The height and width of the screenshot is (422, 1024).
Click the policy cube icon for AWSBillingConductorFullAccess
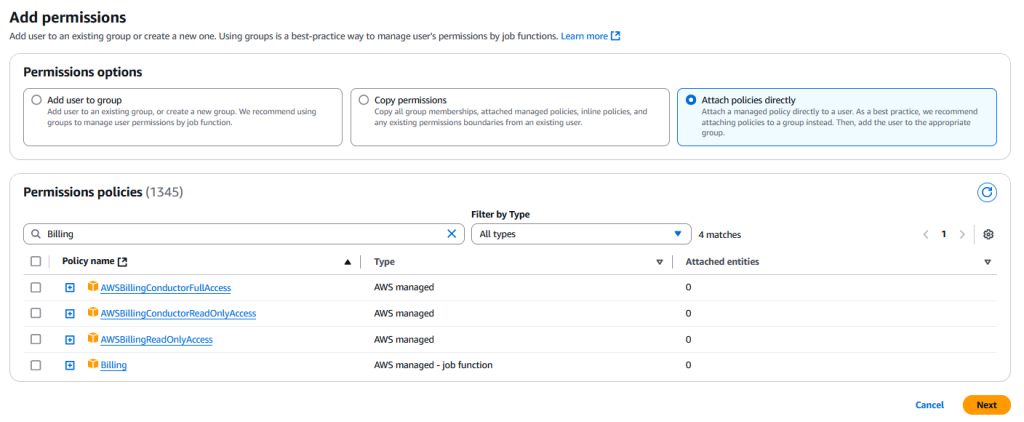pos(93,287)
